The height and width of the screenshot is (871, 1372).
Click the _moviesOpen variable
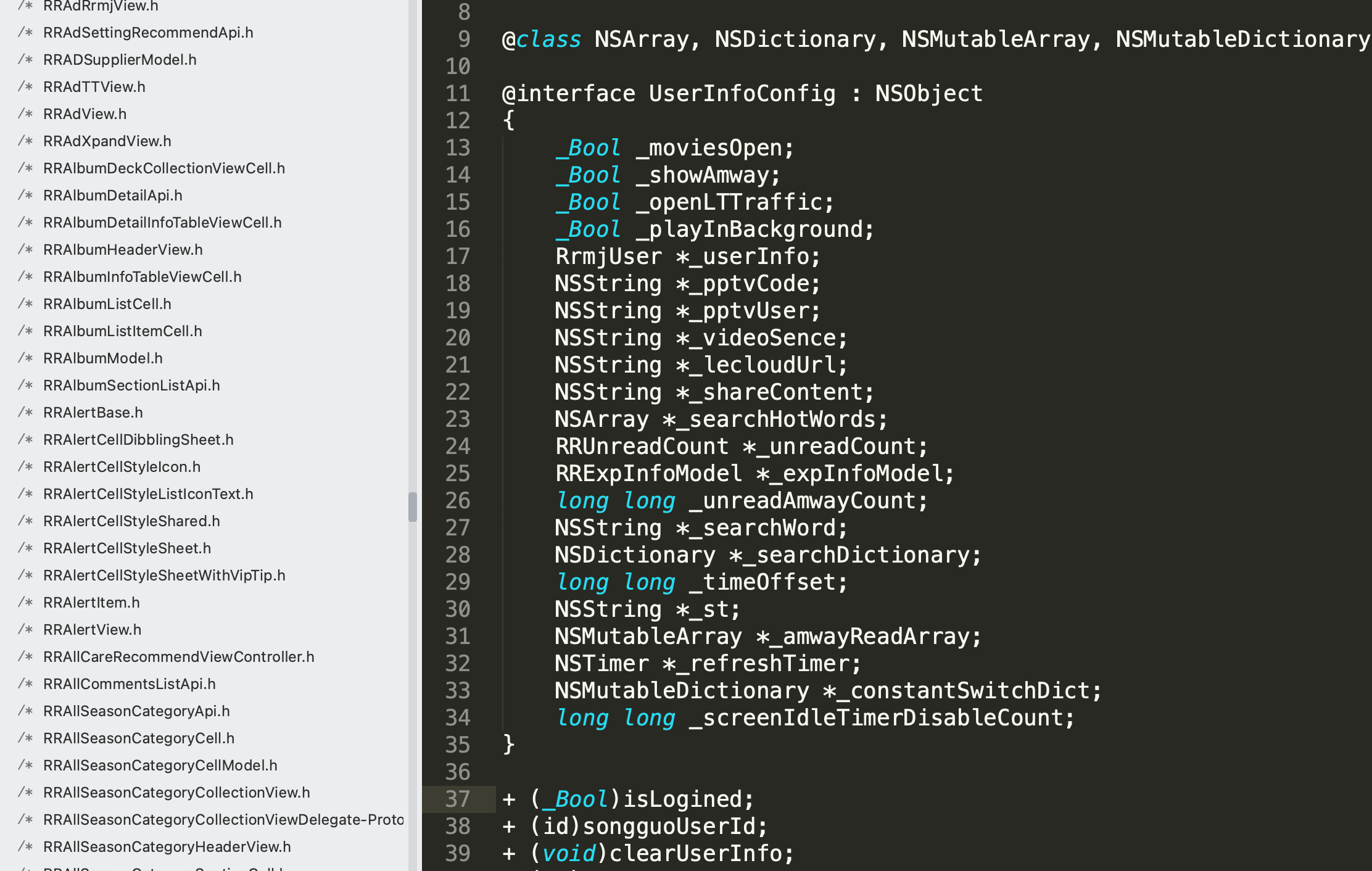point(709,148)
